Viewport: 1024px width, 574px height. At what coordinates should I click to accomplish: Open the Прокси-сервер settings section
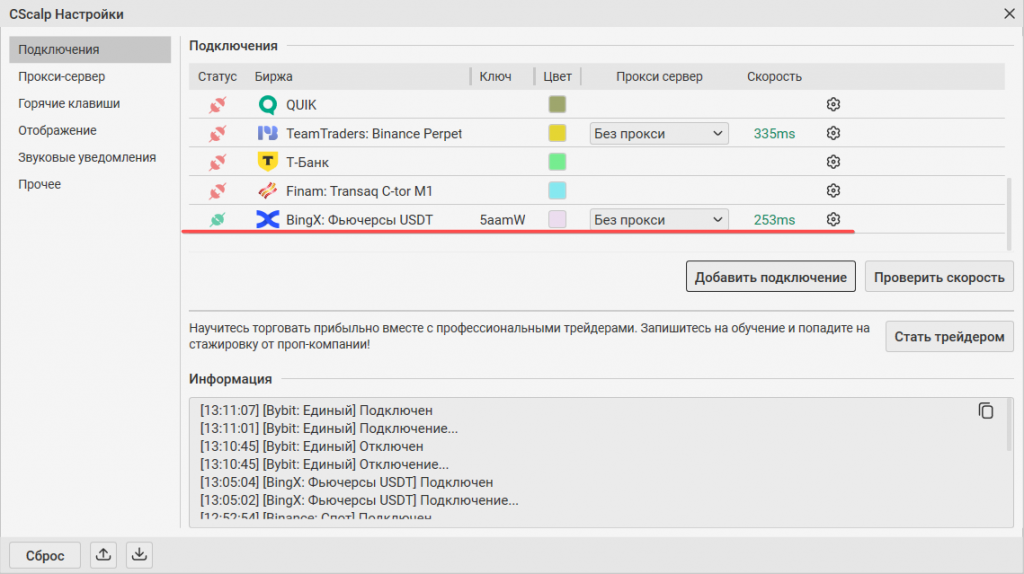(x=61, y=76)
